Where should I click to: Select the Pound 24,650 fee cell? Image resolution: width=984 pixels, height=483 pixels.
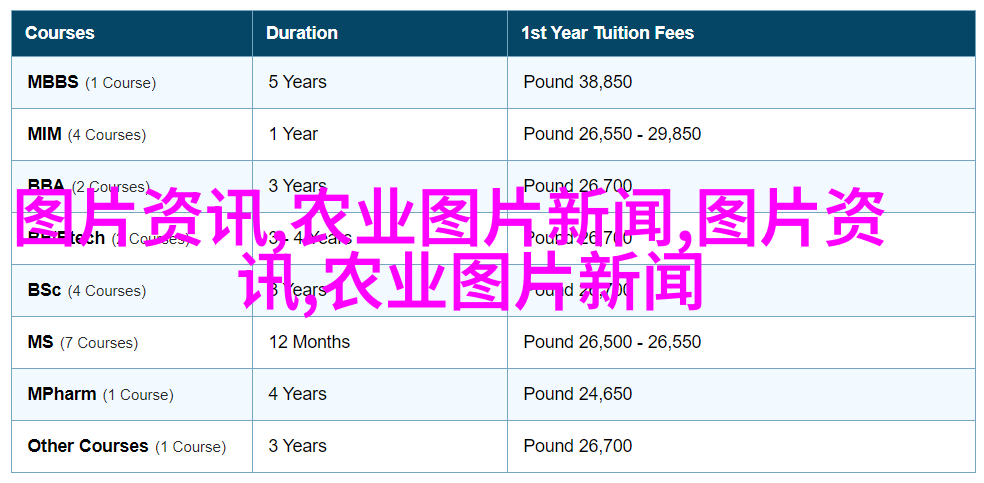click(578, 395)
